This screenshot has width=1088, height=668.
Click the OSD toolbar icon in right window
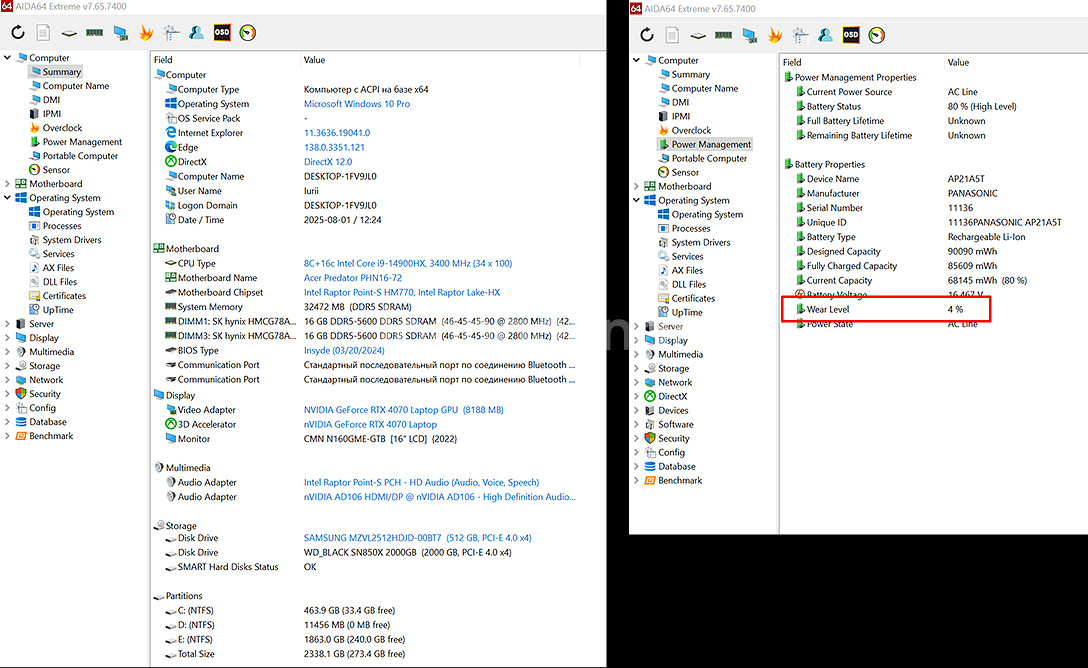click(x=851, y=35)
